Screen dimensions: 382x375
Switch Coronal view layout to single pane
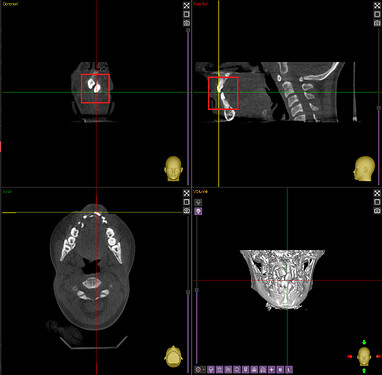(186, 14)
